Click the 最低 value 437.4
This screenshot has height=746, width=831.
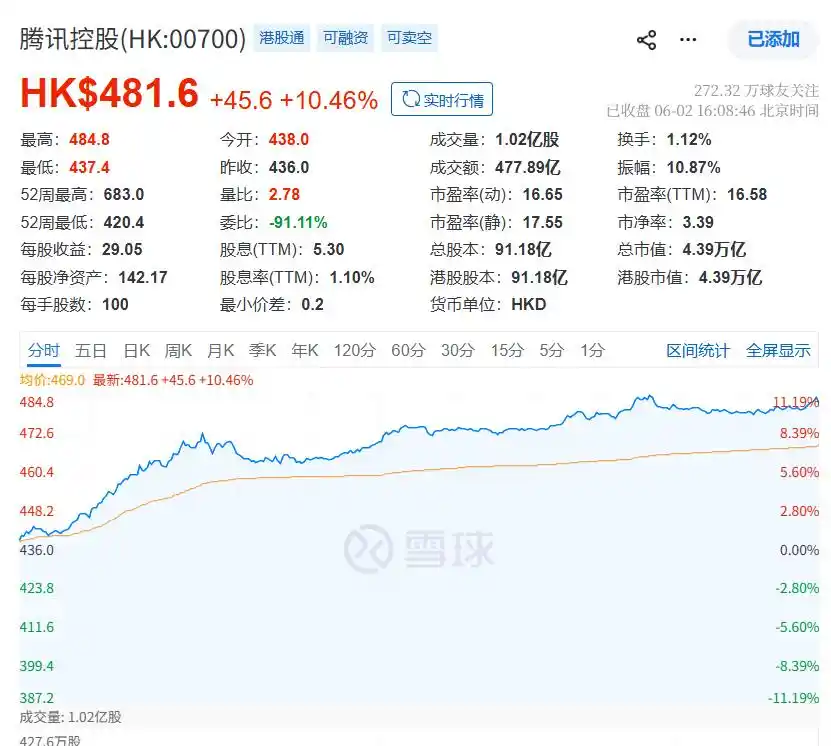(x=90, y=167)
